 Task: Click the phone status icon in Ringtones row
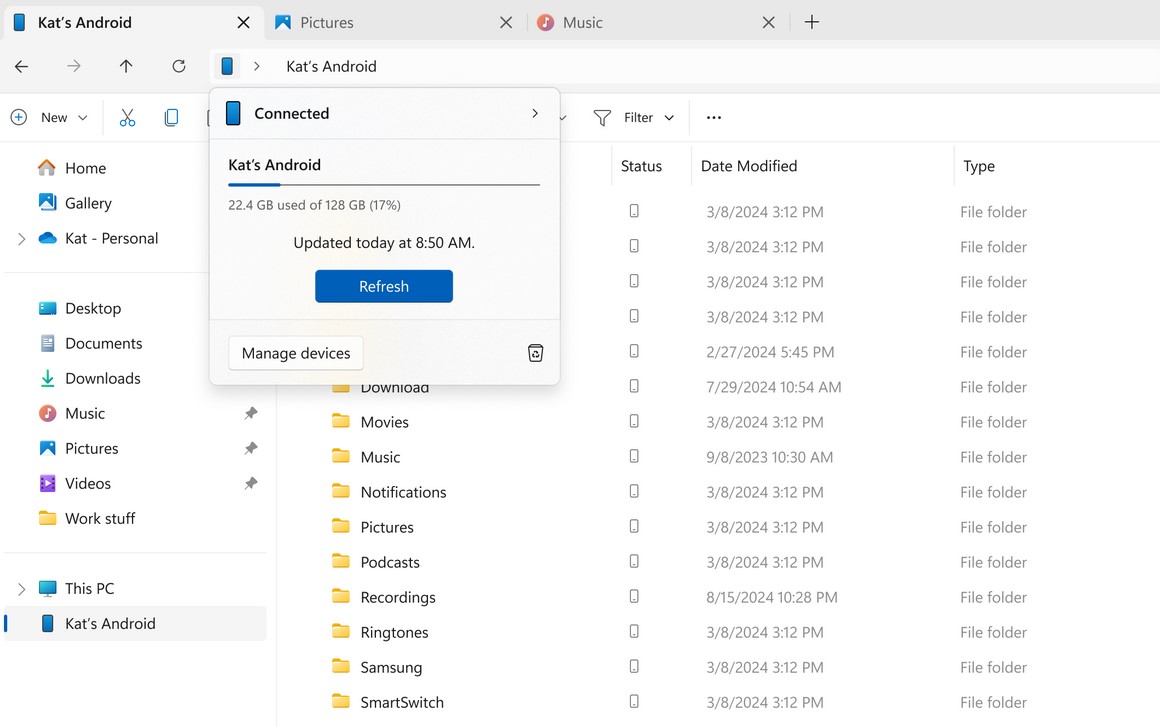[634, 632]
